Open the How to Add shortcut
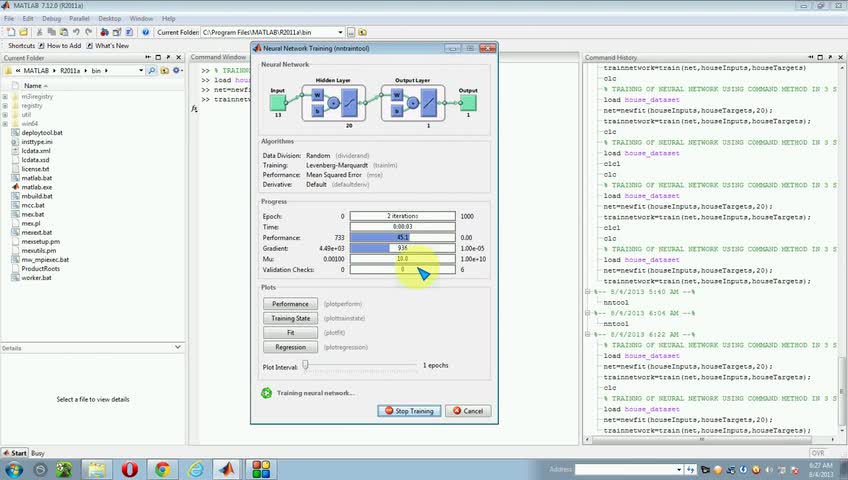This screenshot has width=848, height=480. (59, 46)
